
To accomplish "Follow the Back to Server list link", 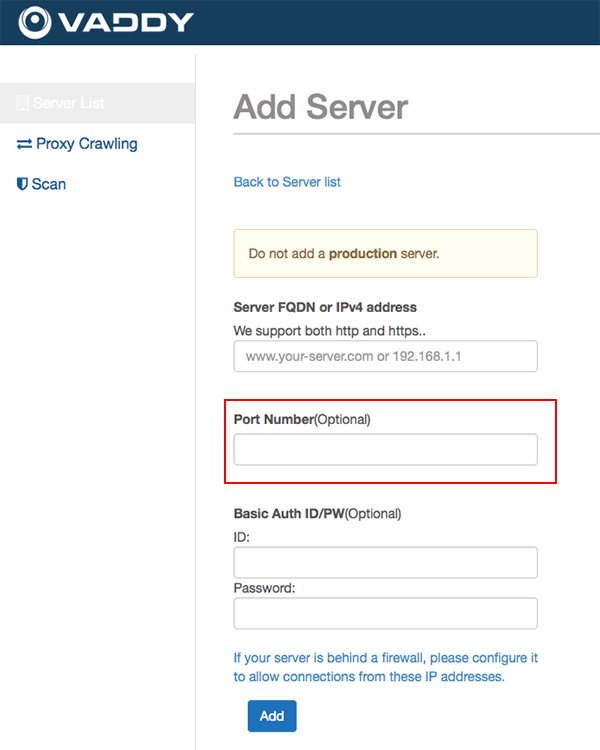I will [x=287, y=182].
